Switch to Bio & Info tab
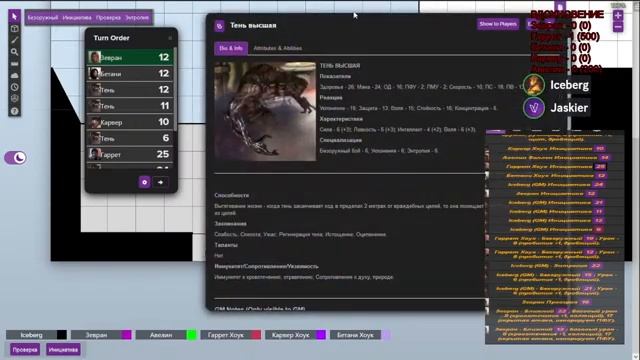Image resolution: width=640 pixels, height=360 pixels. pyautogui.click(x=231, y=48)
